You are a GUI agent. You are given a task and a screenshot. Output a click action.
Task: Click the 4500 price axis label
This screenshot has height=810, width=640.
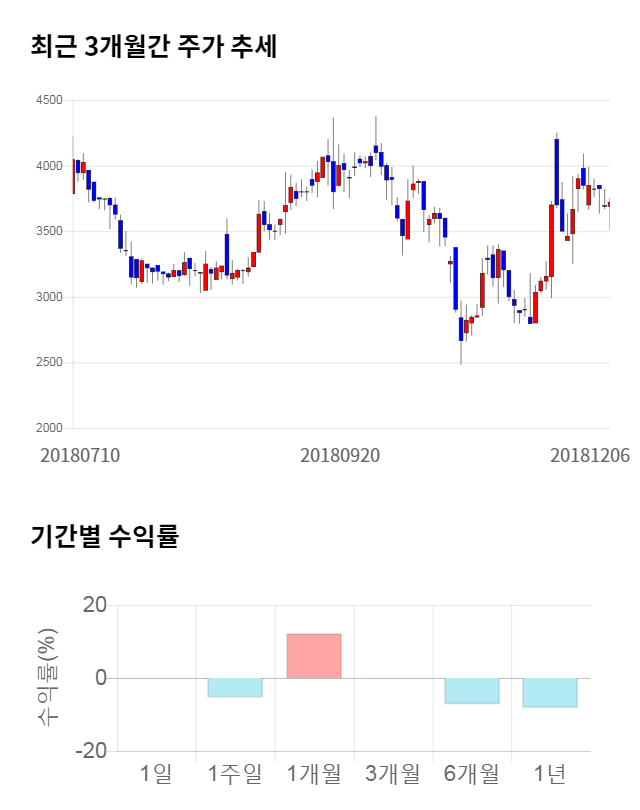click(48, 100)
